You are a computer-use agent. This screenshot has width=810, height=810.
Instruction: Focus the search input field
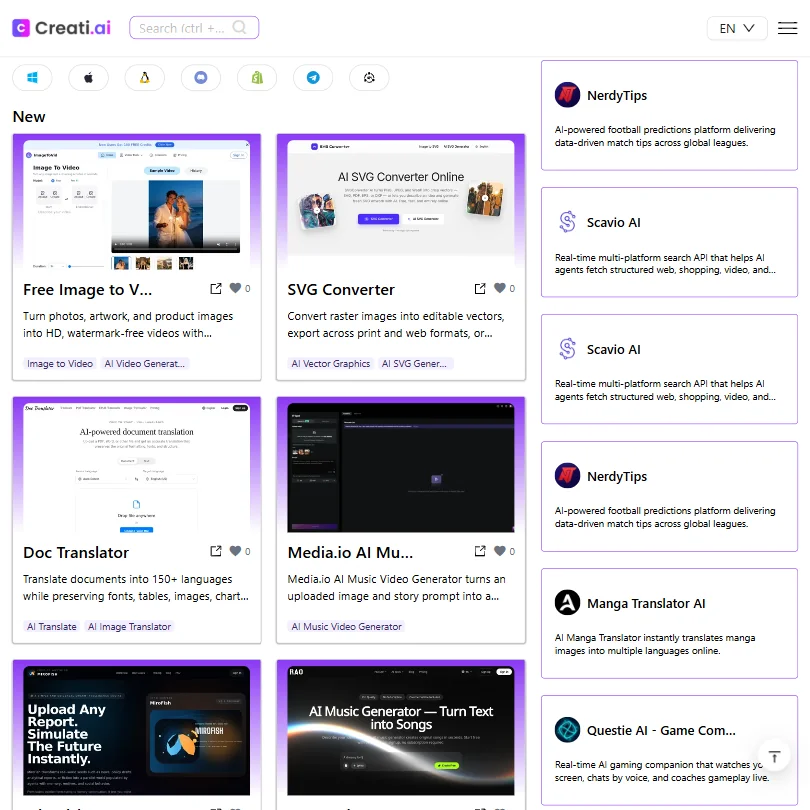pyautogui.click(x=194, y=28)
